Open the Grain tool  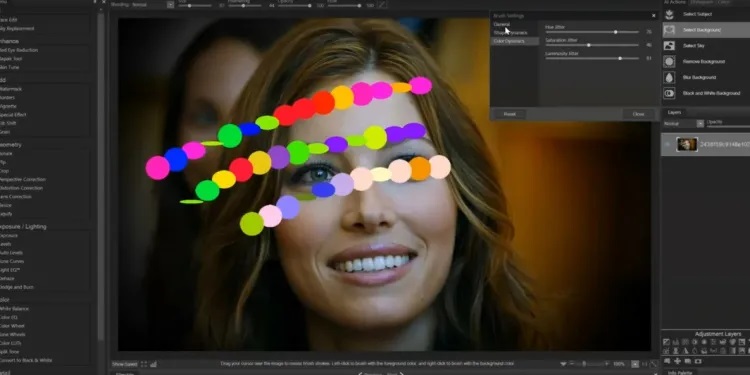[x=5, y=132]
